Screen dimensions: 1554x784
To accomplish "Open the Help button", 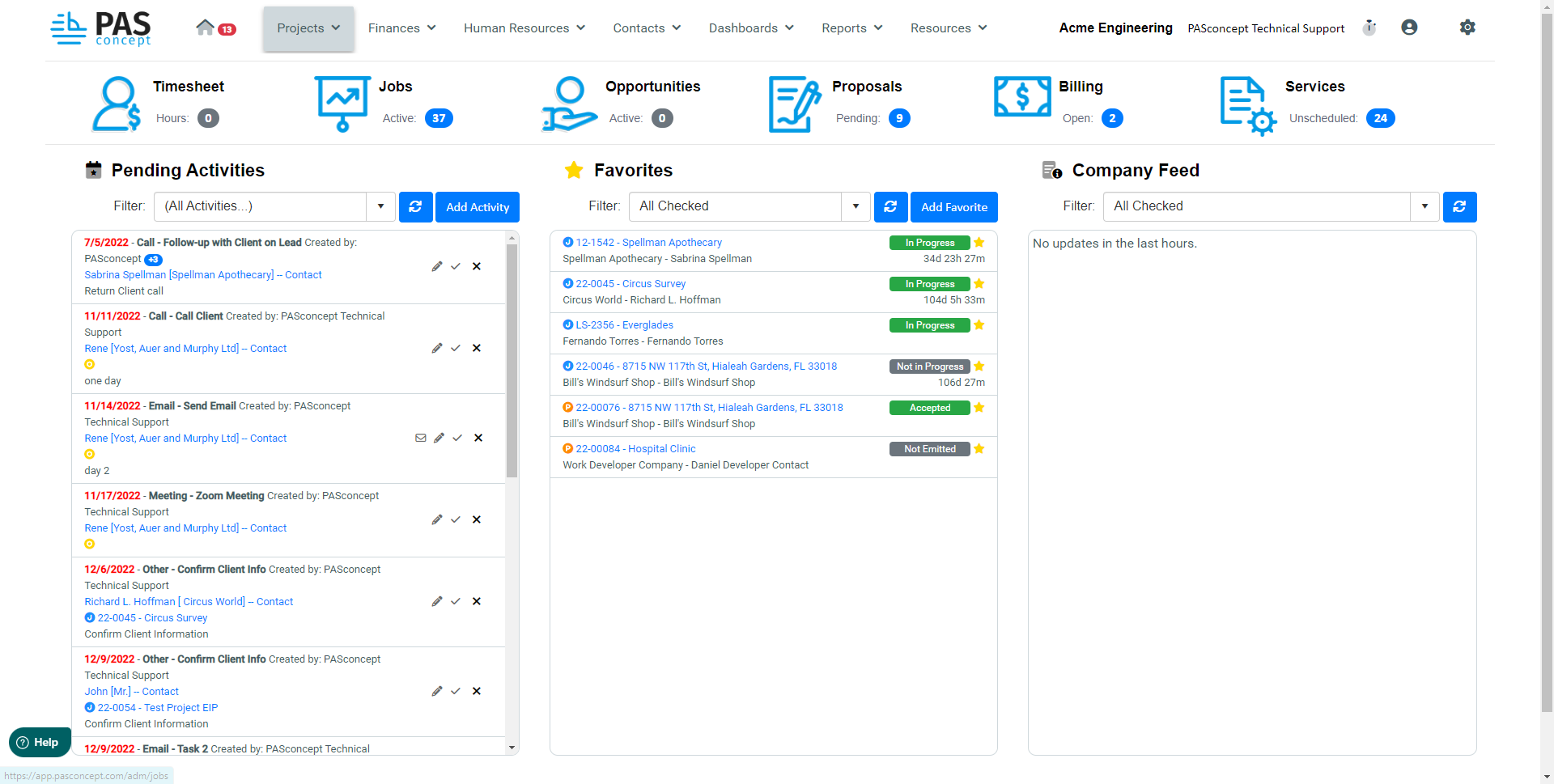I will click(39, 742).
